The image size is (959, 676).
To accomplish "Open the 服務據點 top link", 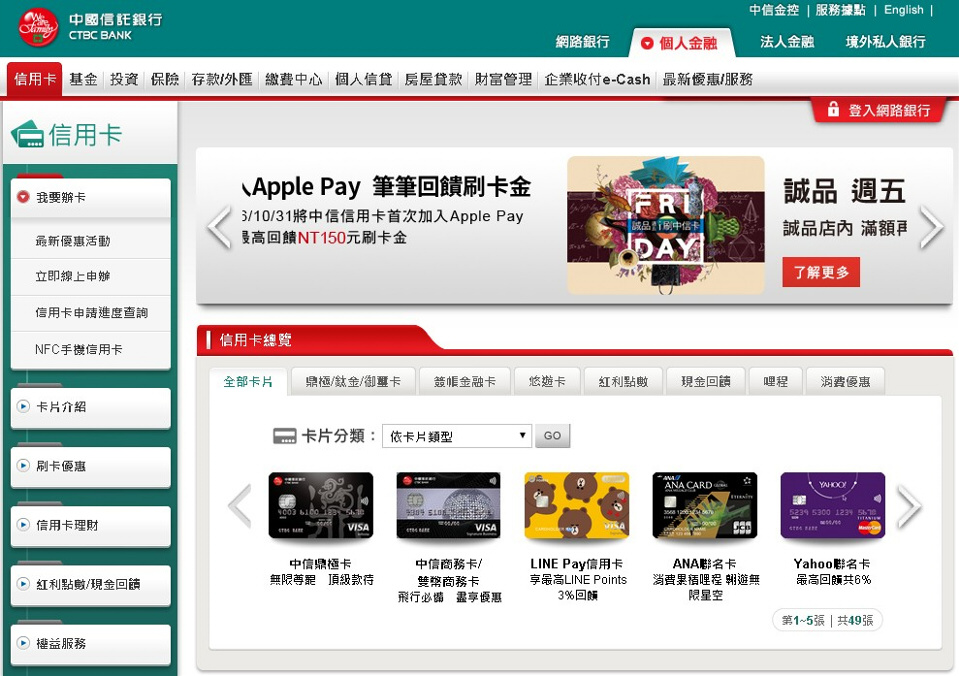I will [840, 10].
